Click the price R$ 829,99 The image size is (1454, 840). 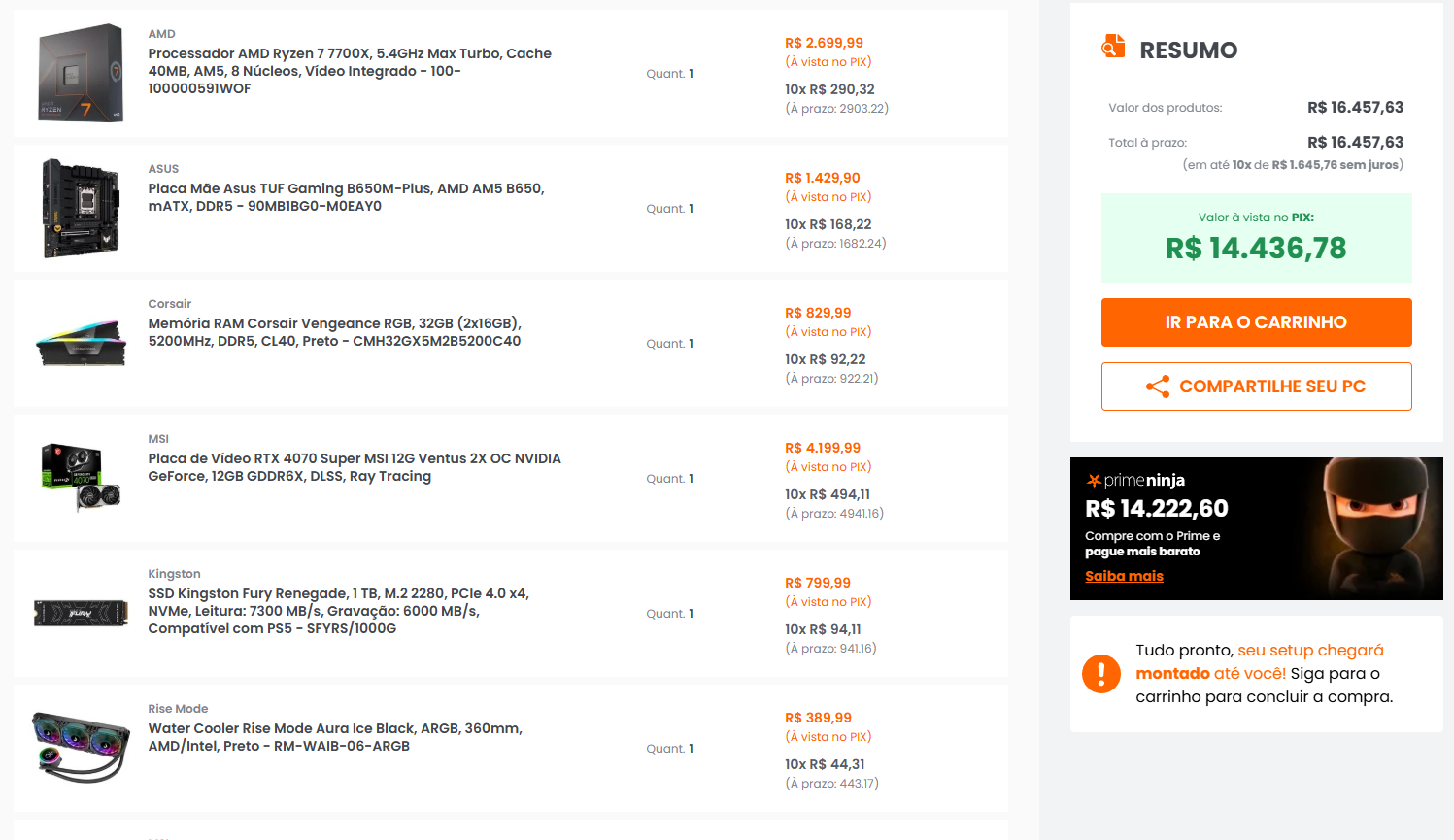818,313
